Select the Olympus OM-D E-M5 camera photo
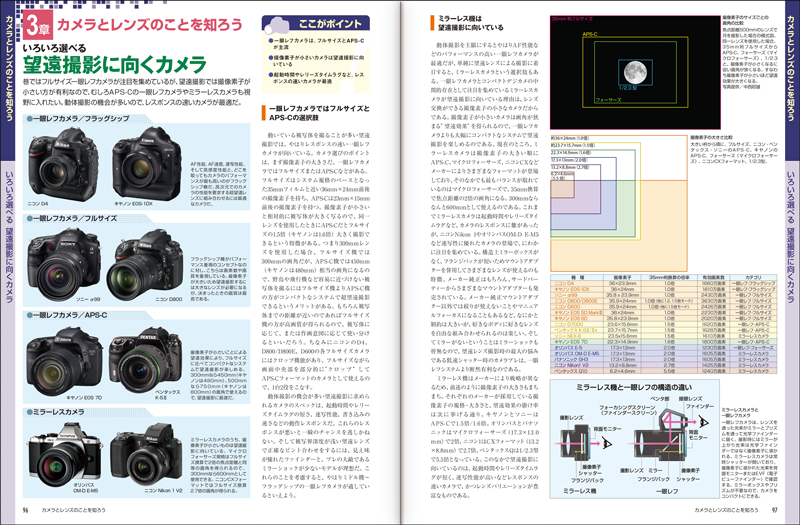Viewport: 800px width, 525px height. pos(65,456)
